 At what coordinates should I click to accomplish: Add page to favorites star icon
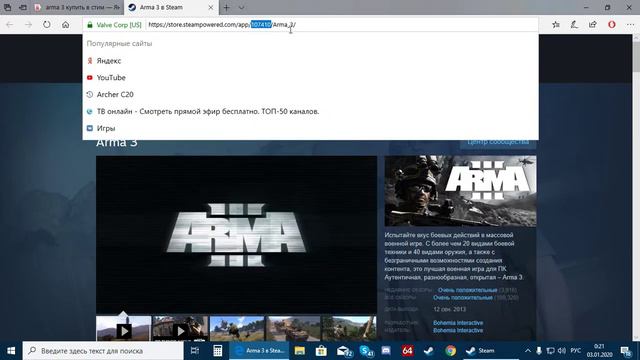point(556,24)
